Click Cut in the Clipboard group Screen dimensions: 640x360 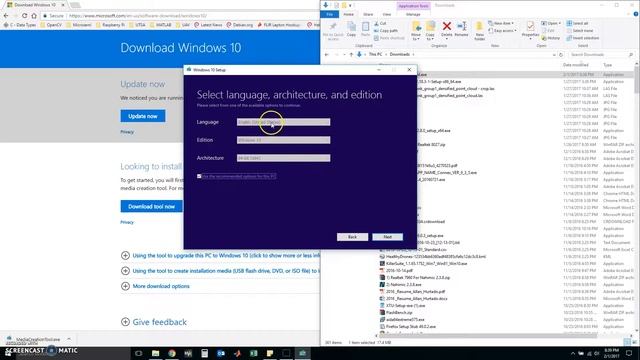tap(380, 24)
